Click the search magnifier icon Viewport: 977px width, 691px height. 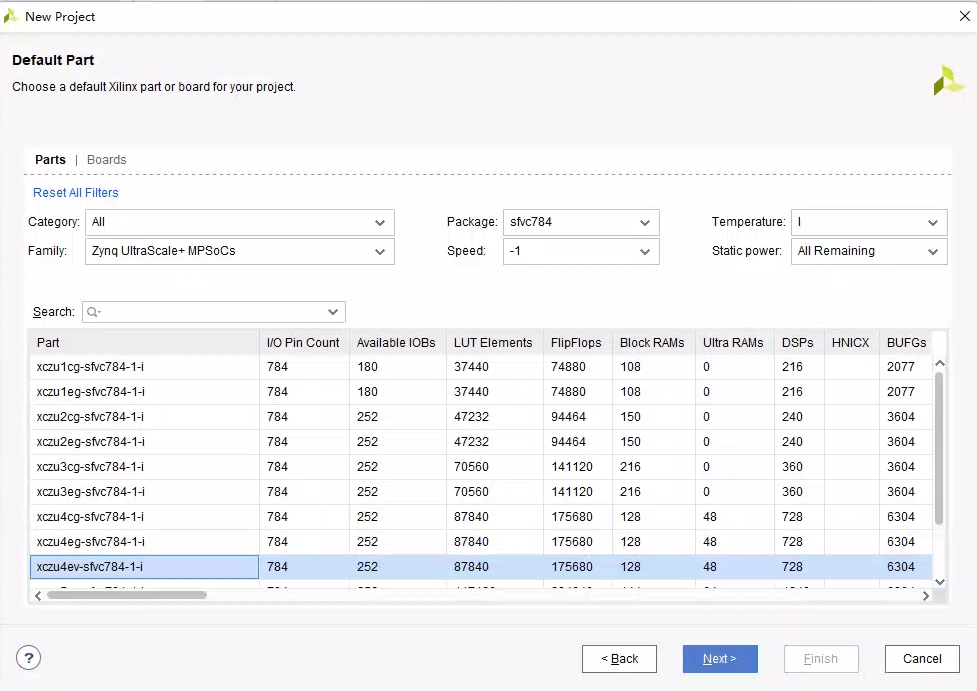[93, 312]
